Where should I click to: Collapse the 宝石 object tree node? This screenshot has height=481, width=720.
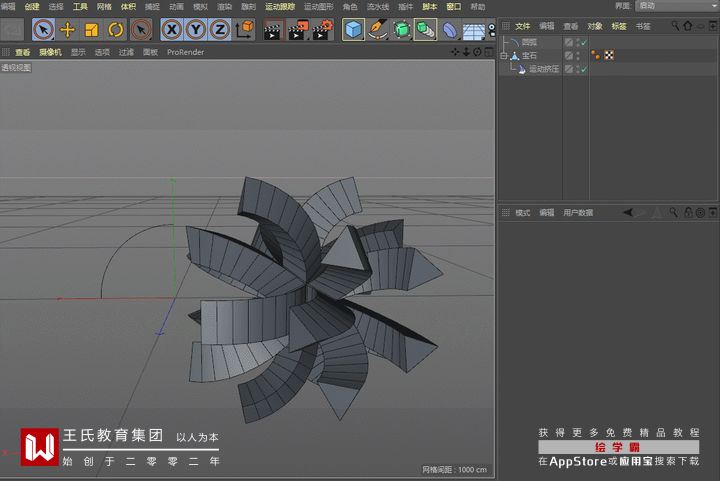(x=505, y=56)
